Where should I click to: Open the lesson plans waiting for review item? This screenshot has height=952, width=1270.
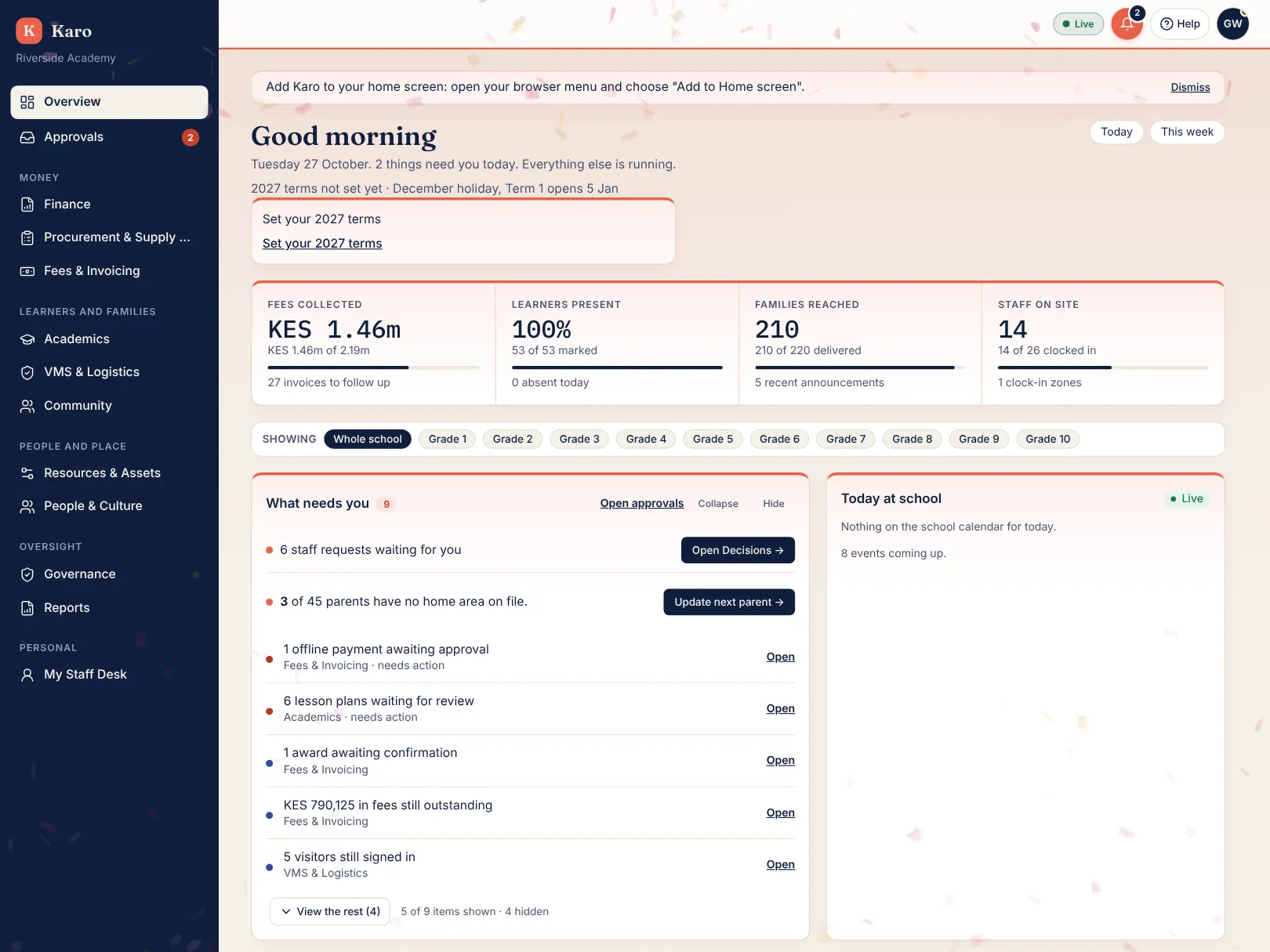coord(781,708)
